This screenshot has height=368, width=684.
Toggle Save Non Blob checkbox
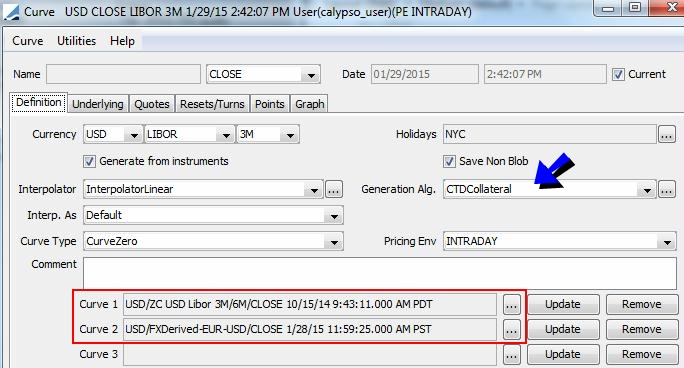[x=449, y=162]
